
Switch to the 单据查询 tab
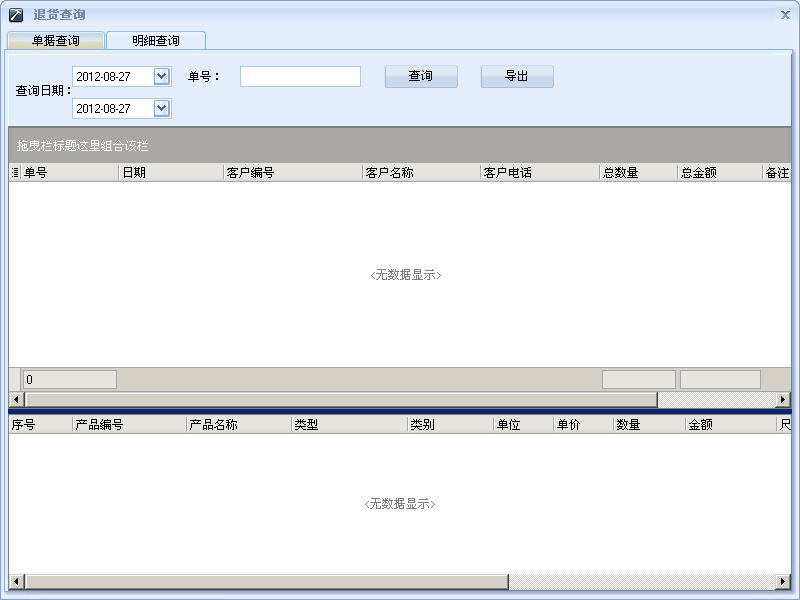click(56, 40)
